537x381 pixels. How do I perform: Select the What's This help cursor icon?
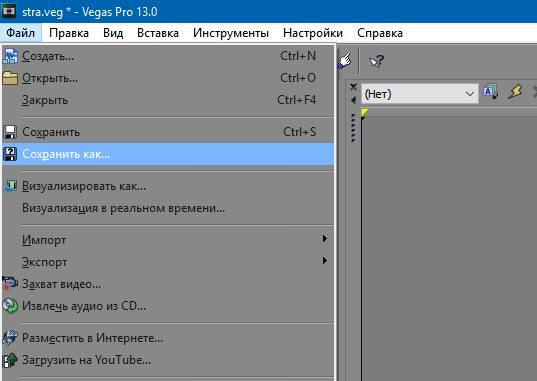pos(377,62)
